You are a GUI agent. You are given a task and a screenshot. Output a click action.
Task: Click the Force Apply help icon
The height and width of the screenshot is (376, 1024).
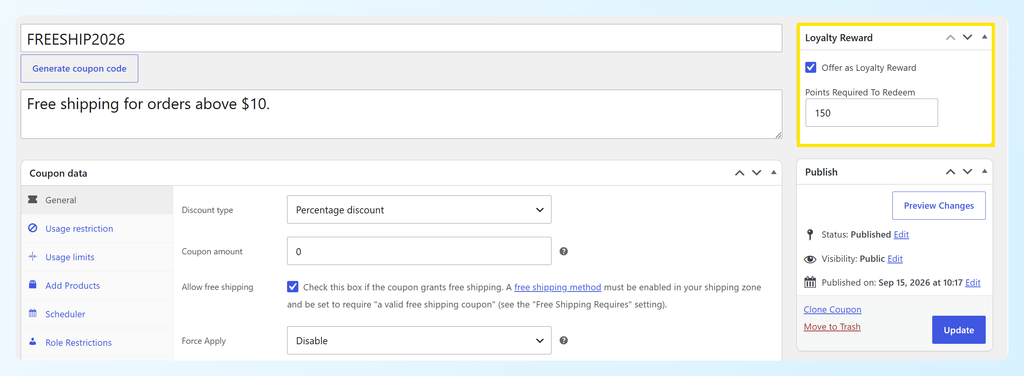click(564, 340)
